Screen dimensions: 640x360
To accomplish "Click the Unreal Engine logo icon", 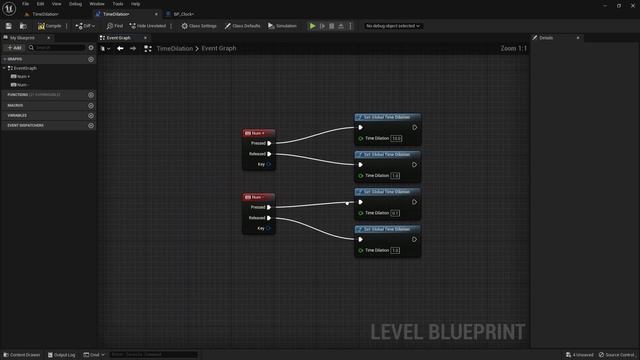I will [9, 8].
